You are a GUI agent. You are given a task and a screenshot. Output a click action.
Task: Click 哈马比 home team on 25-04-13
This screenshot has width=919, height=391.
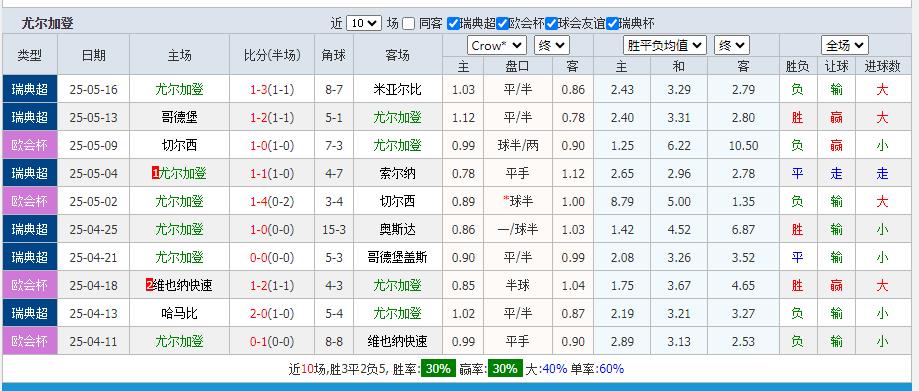click(179, 314)
